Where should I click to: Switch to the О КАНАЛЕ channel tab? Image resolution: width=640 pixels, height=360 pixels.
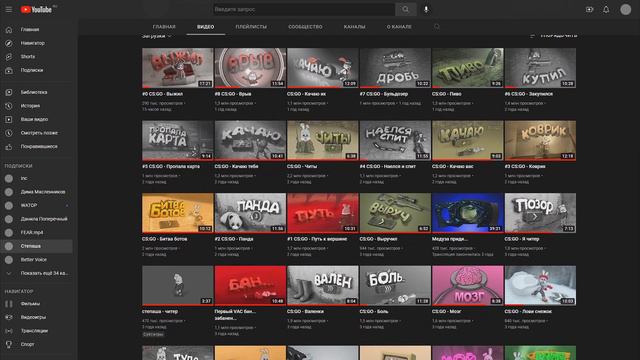(399, 27)
